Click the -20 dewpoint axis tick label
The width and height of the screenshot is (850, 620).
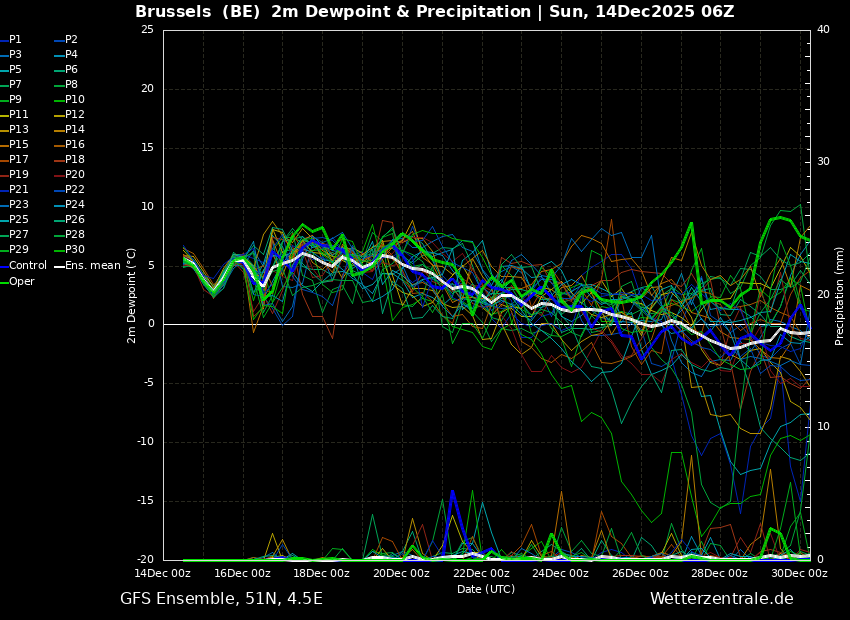point(146,559)
